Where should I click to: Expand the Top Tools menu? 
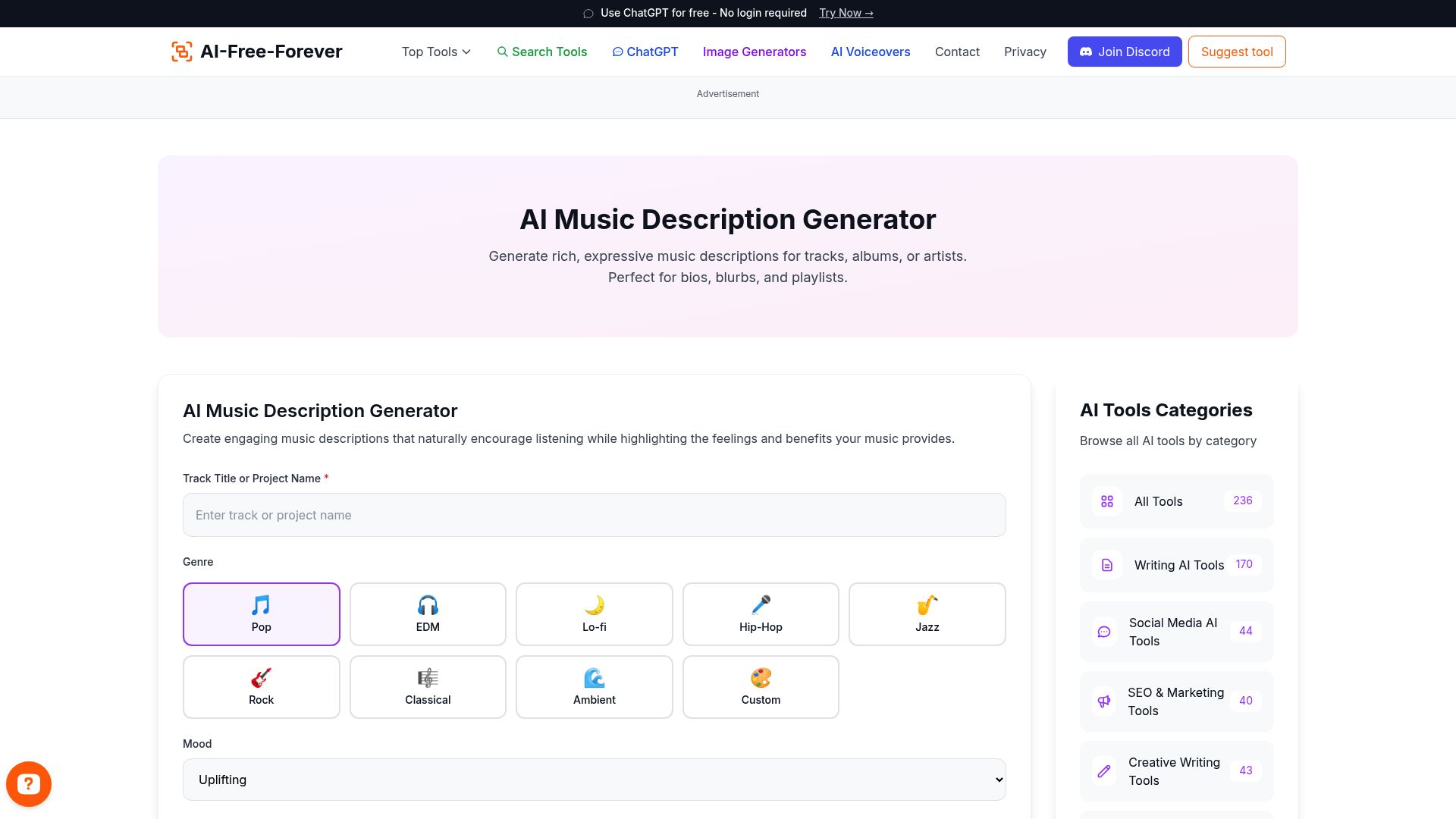[435, 52]
